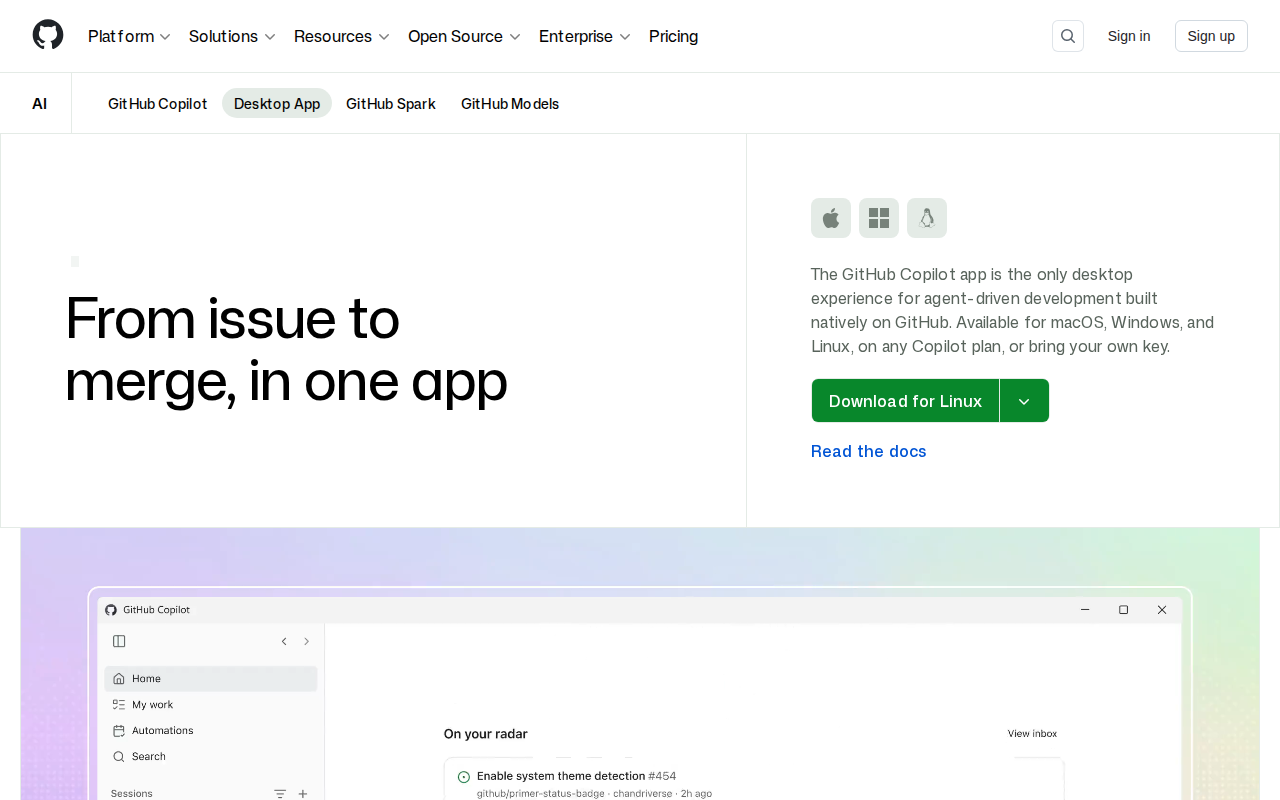The image size is (1280, 800).
Task: Select the Apple macOS platform icon
Action: pos(831,218)
